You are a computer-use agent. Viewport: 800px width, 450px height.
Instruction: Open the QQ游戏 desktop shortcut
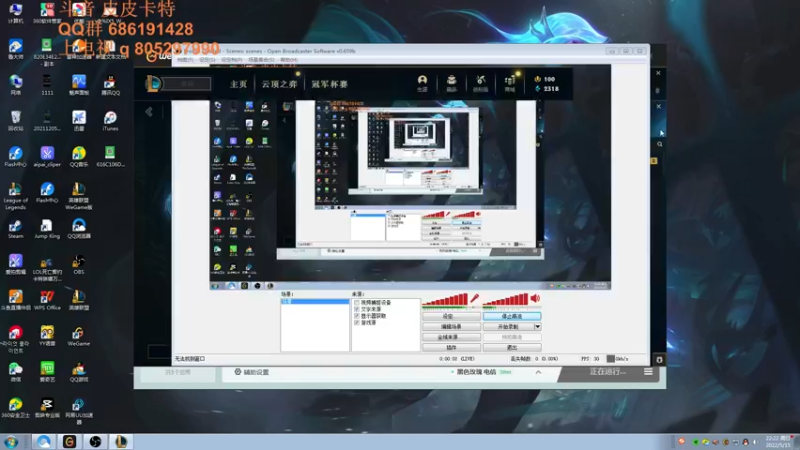point(79,372)
